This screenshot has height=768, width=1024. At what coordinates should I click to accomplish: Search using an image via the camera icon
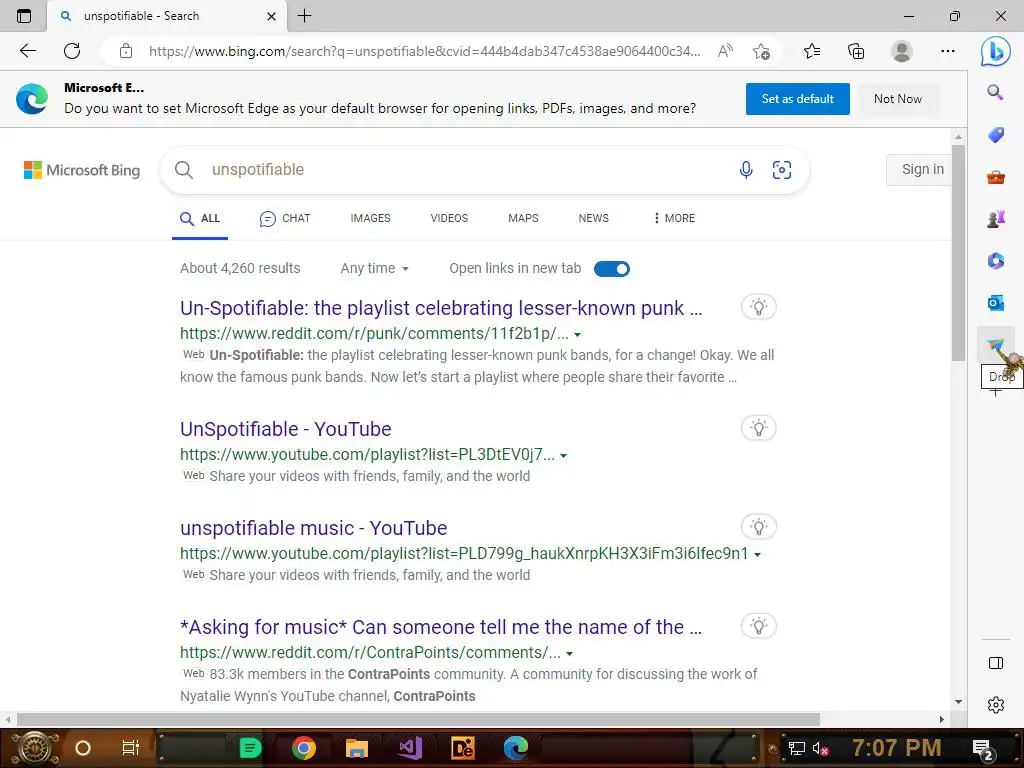pyautogui.click(x=782, y=170)
